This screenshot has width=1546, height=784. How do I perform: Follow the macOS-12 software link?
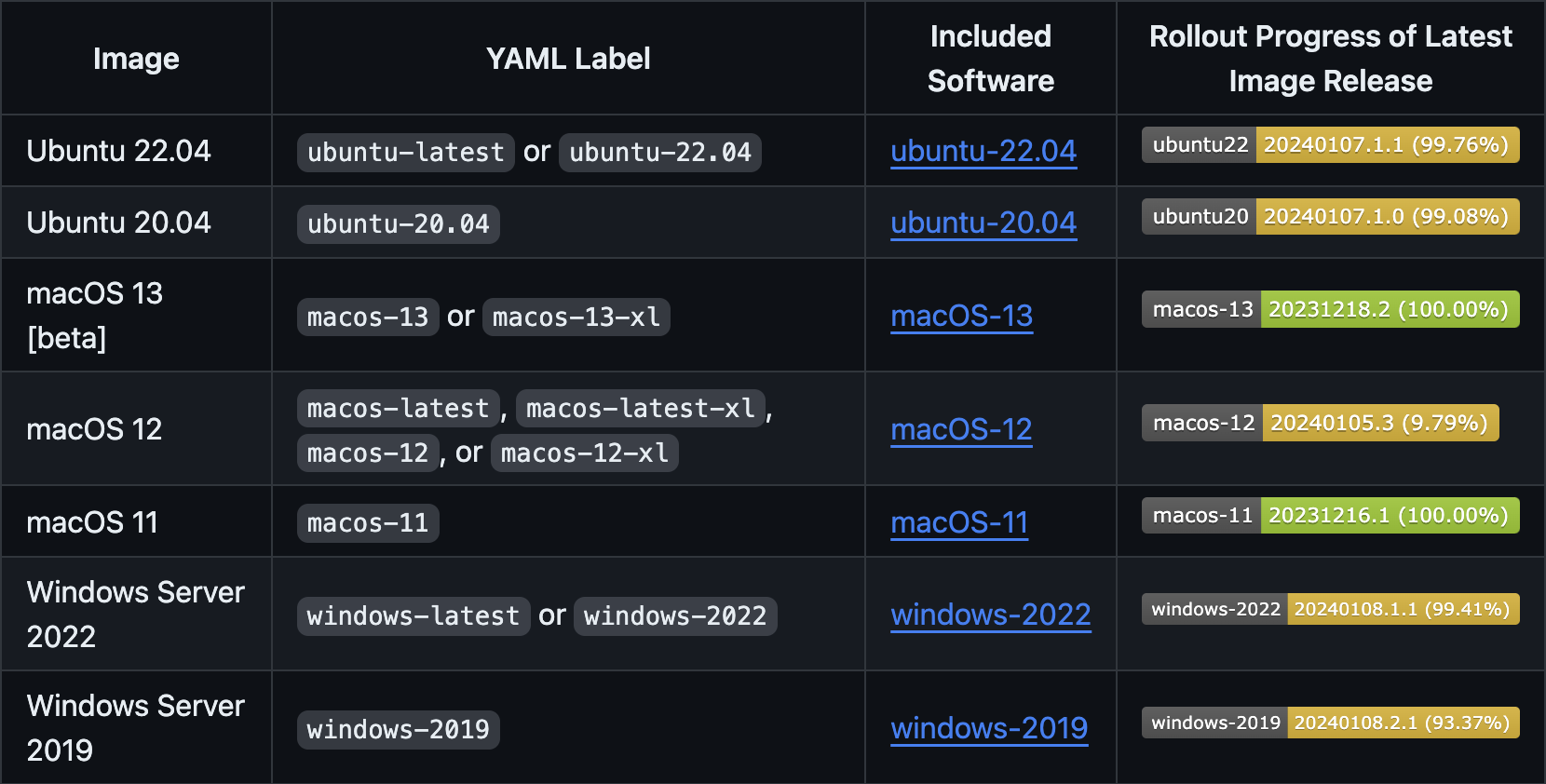point(961,429)
